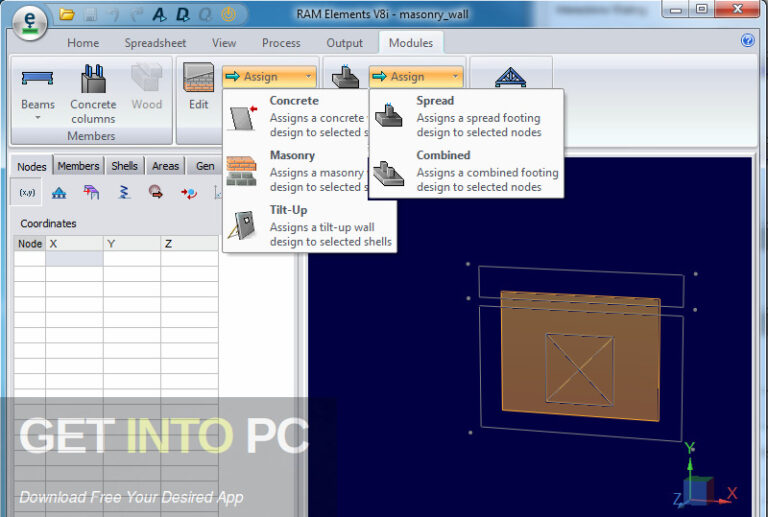Click the spring icon in Nodes toolbar
Viewport: 768px width, 517px height.
pos(124,192)
